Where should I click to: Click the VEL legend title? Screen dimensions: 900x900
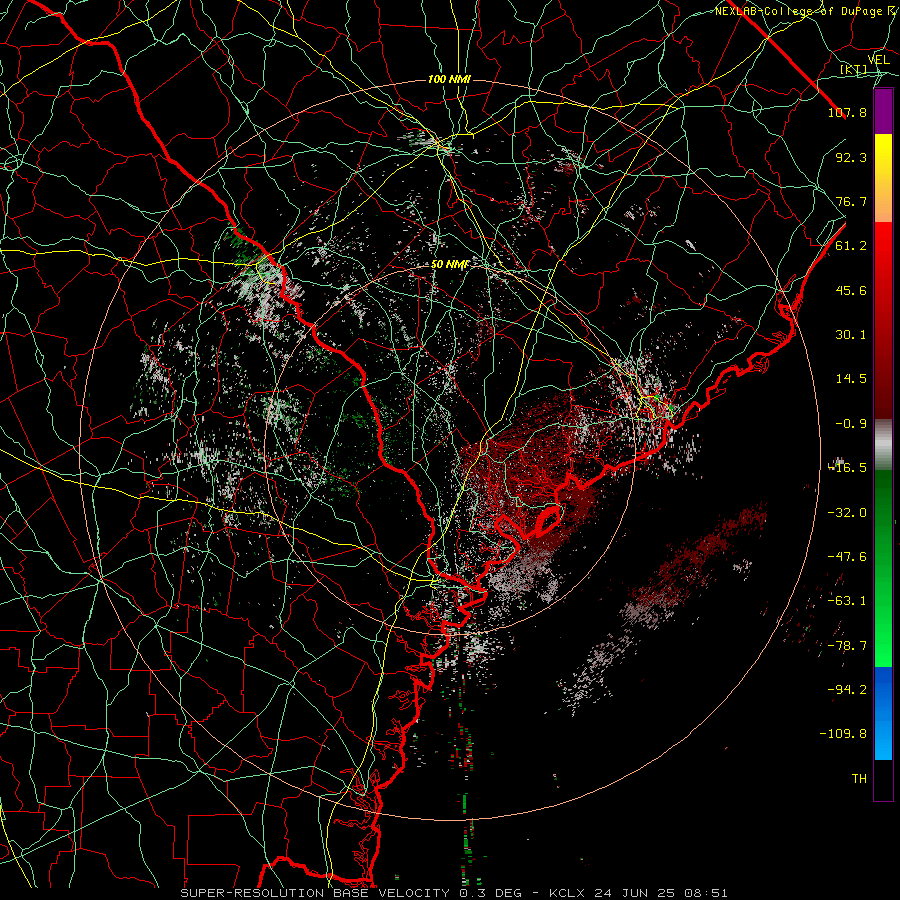coord(879,60)
